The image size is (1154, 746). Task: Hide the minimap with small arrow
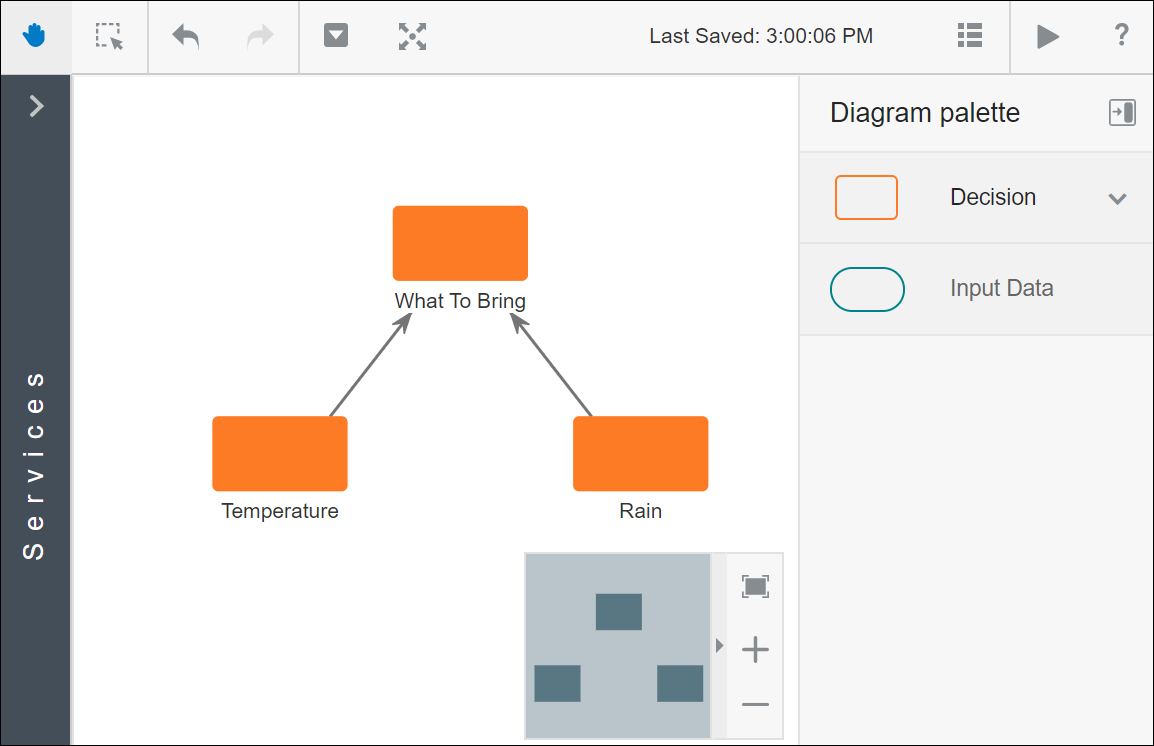pos(719,646)
